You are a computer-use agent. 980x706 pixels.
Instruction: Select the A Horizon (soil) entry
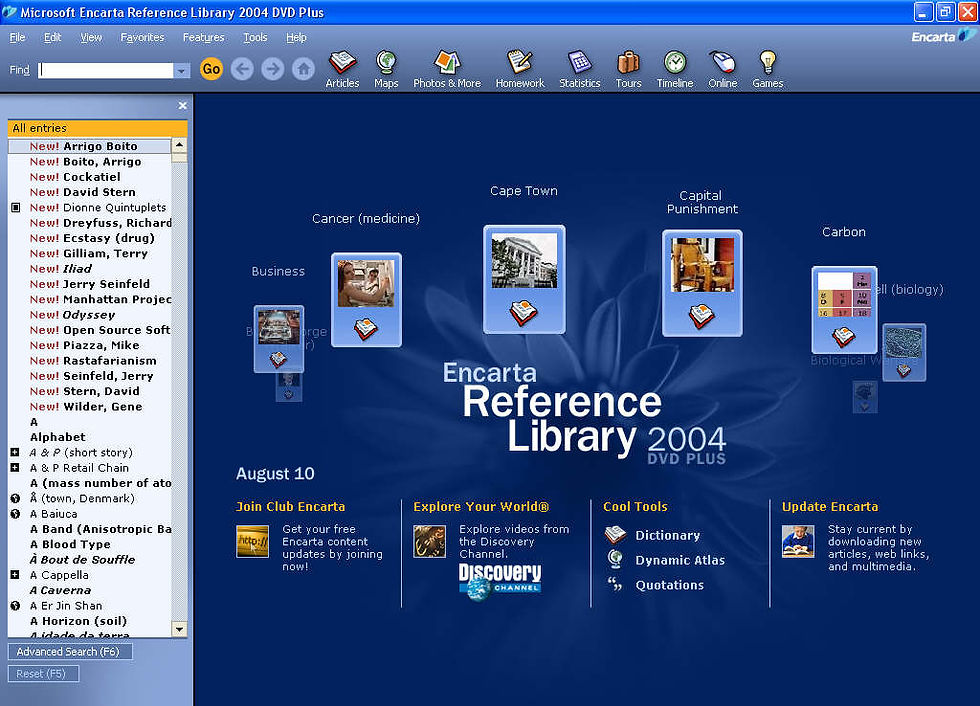(x=89, y=621)
